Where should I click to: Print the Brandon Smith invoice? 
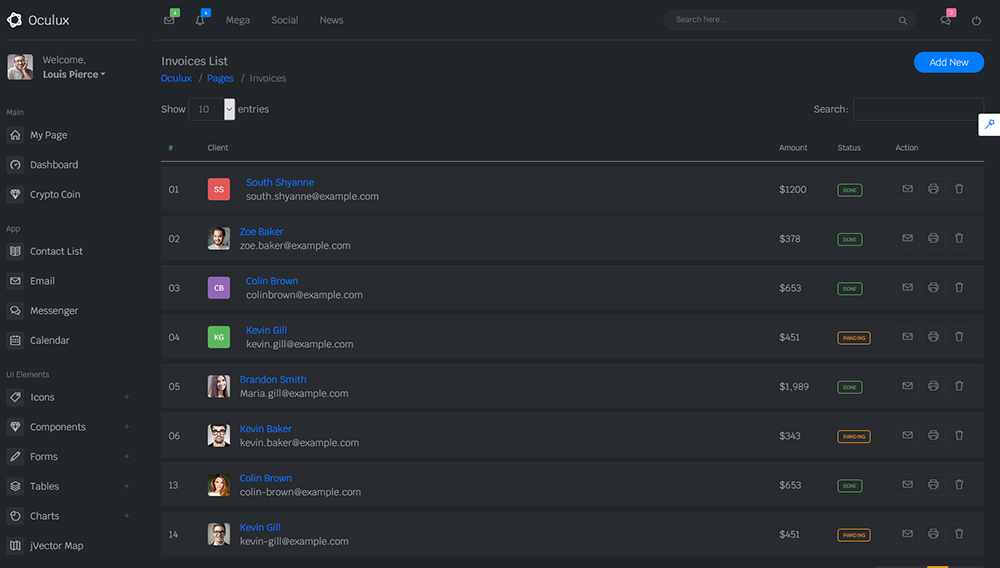[x=933, y=386]
